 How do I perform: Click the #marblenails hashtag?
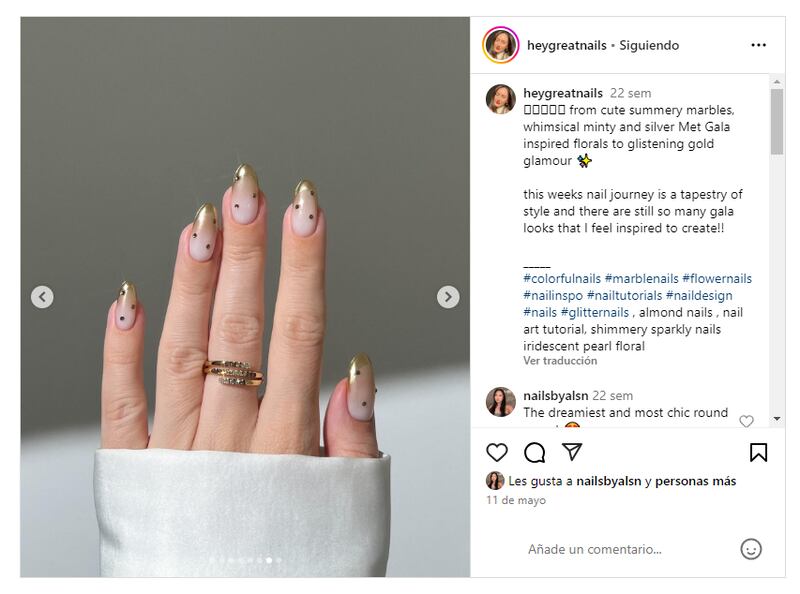tap(641, 279)
